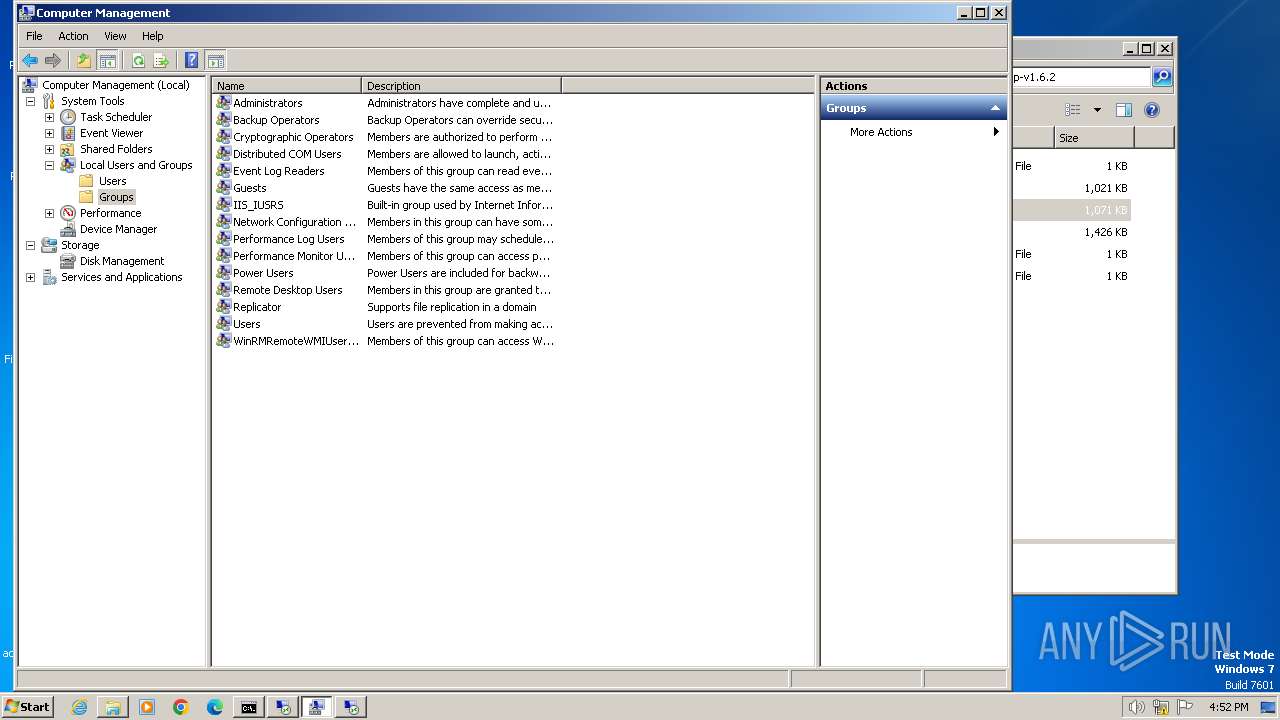This screenshot has height=720, width=1280.
Task: Click the Power Users group icon
Action: point(223,273)
